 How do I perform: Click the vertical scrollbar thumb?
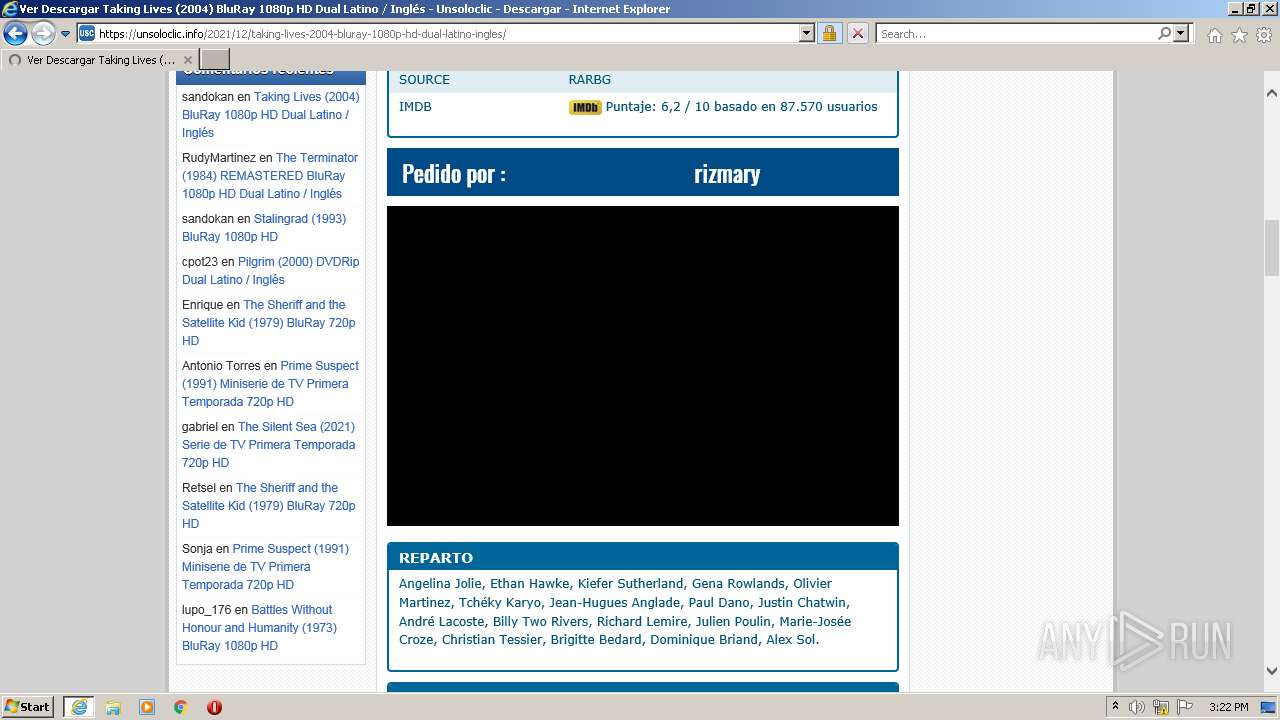1272,248
